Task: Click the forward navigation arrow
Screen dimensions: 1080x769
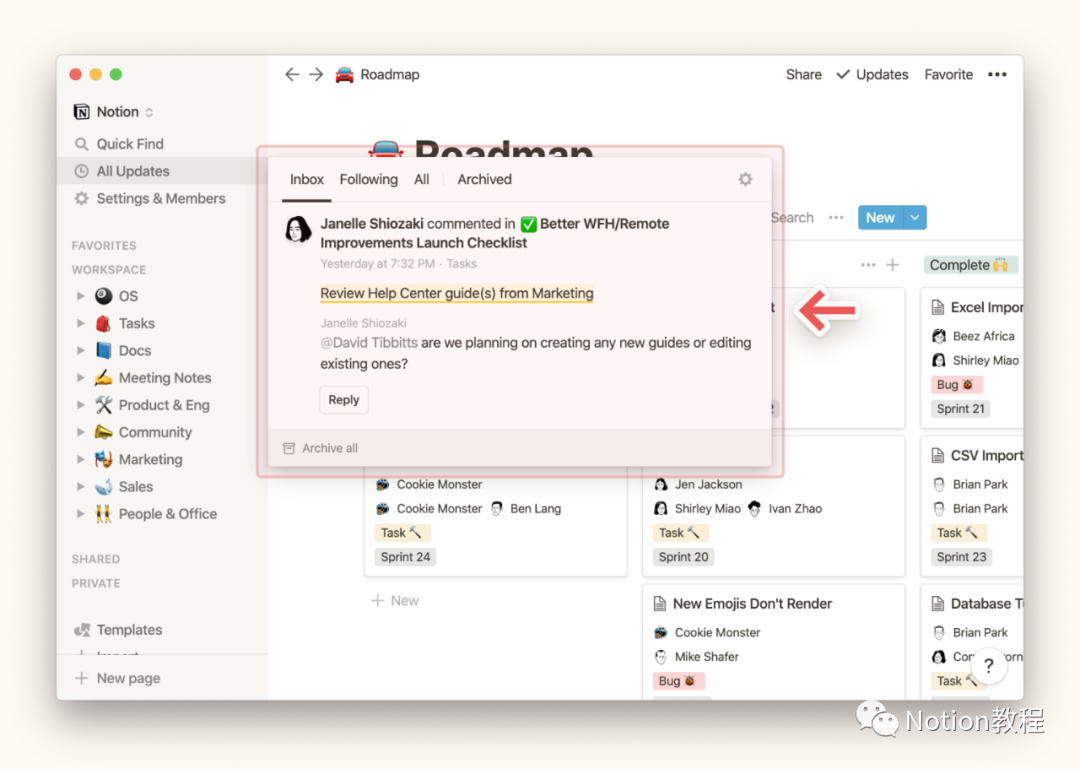Action: (x=316, y=75)
